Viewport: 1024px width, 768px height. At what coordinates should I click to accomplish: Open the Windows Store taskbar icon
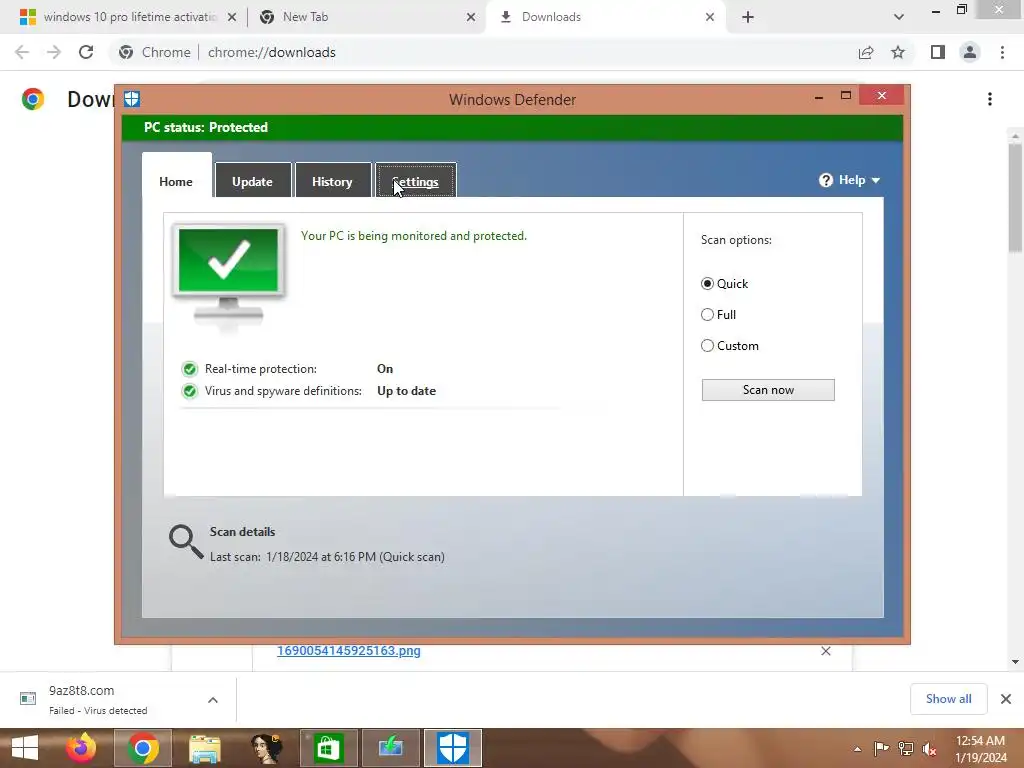pyautogui.click(x=328, y=748)
